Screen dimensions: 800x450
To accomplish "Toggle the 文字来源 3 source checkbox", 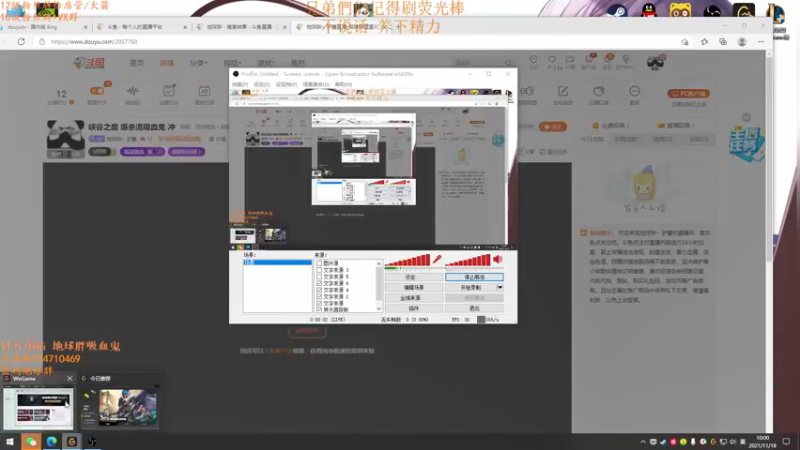I will click(x=319, y=270).
